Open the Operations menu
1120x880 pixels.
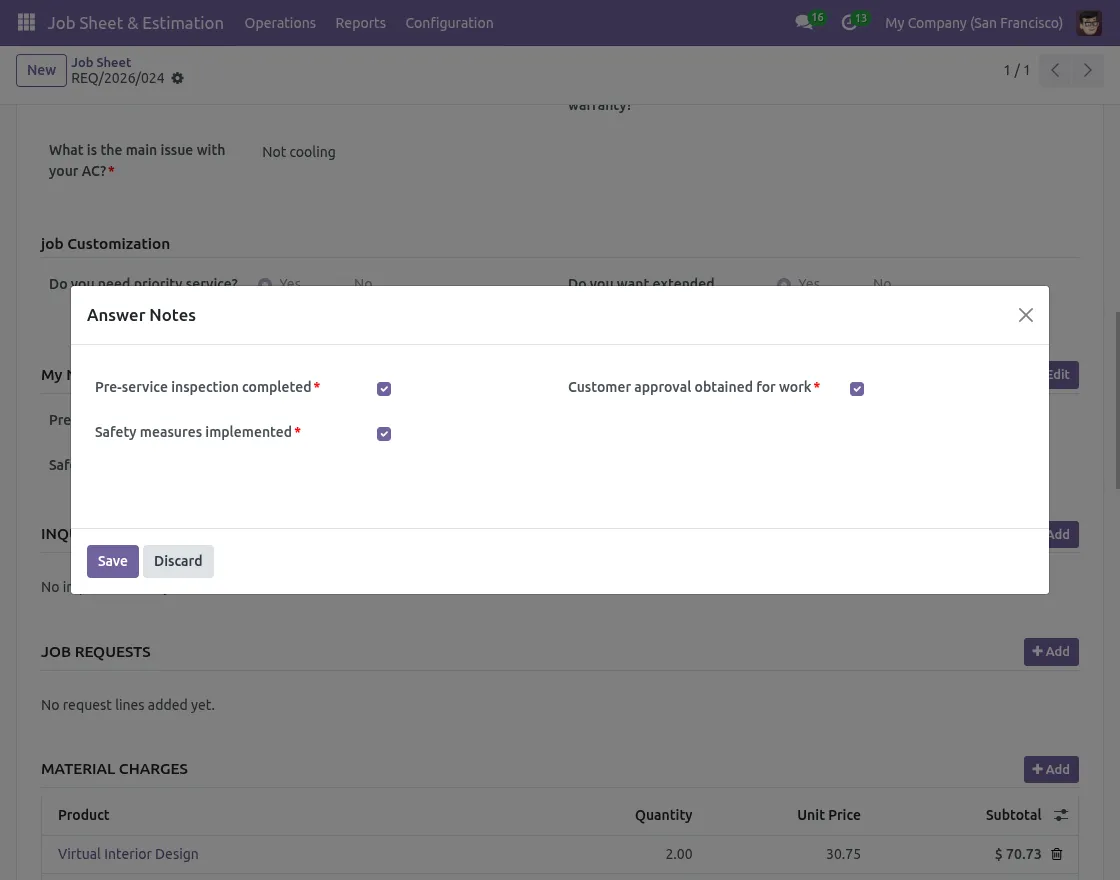pyautogui.click(x=280, y=22)
